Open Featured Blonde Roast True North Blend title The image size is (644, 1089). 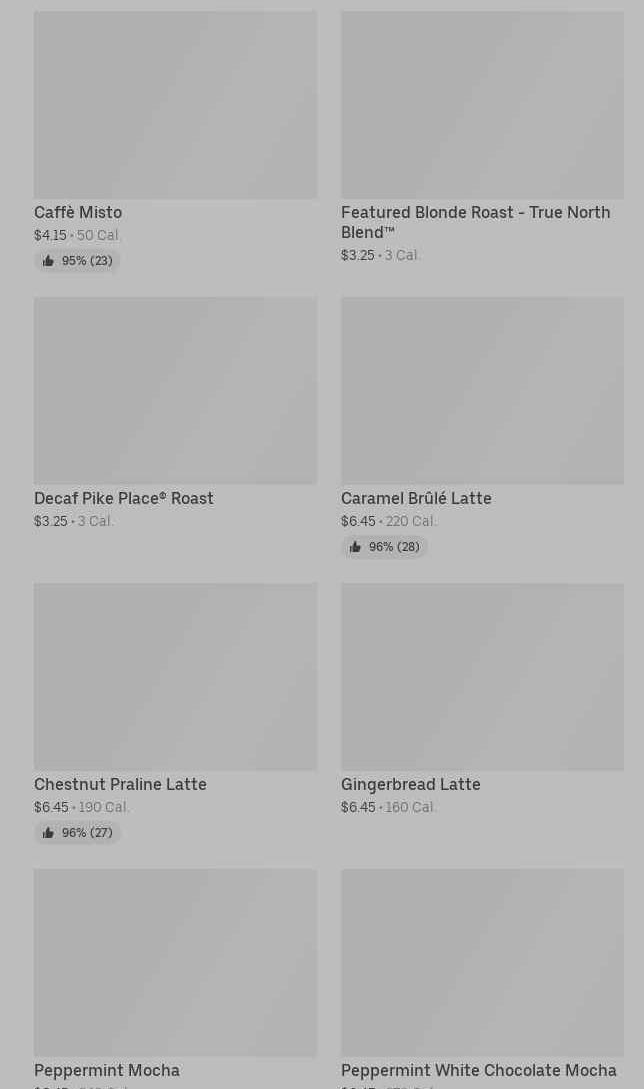pyautogui.click(x=476, y=222)
